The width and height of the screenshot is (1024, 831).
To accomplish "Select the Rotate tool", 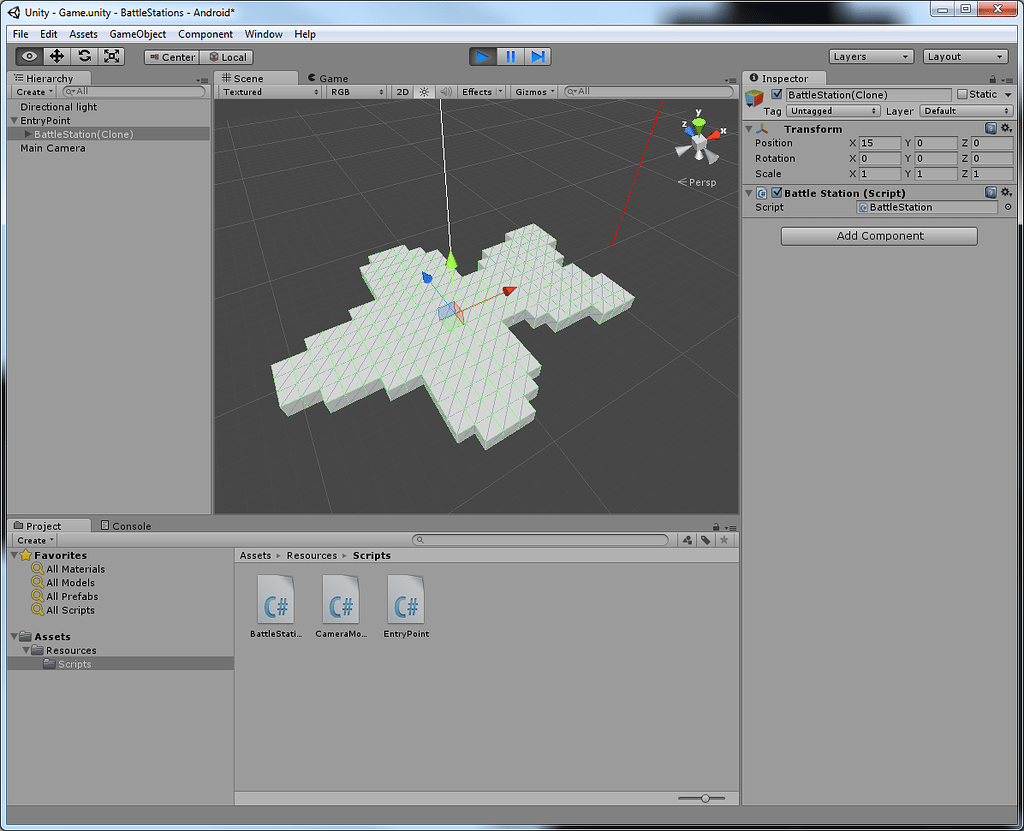I will click(x=84, y=57).
